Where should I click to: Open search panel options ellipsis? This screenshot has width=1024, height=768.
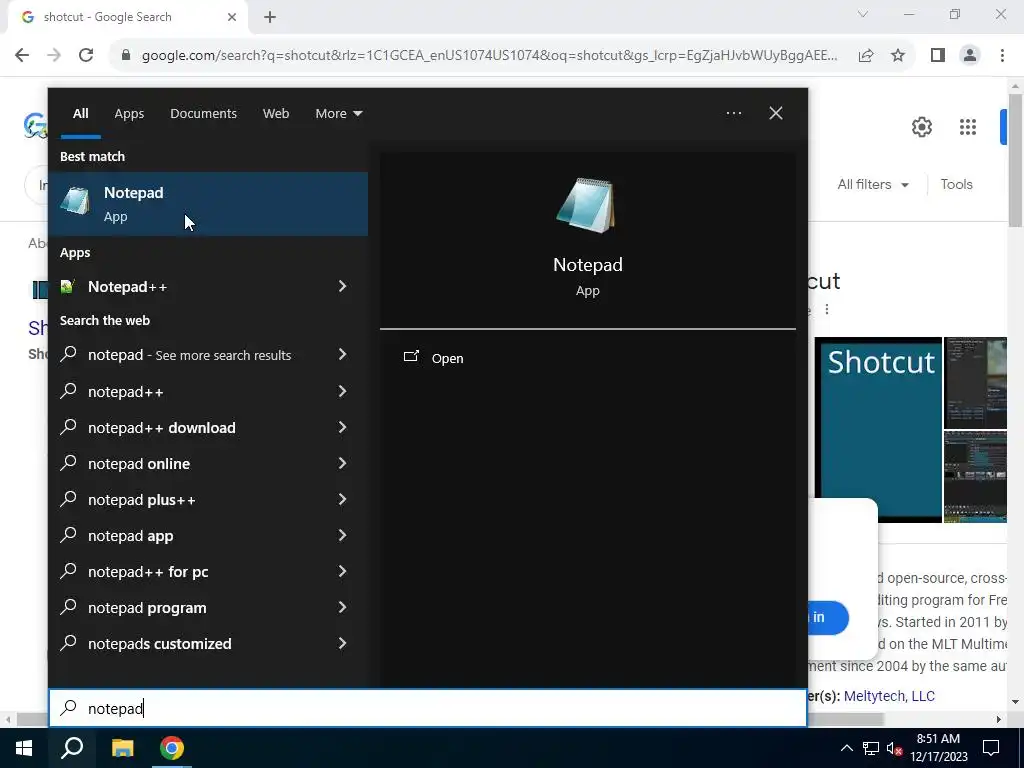click(x=733, y=114)
